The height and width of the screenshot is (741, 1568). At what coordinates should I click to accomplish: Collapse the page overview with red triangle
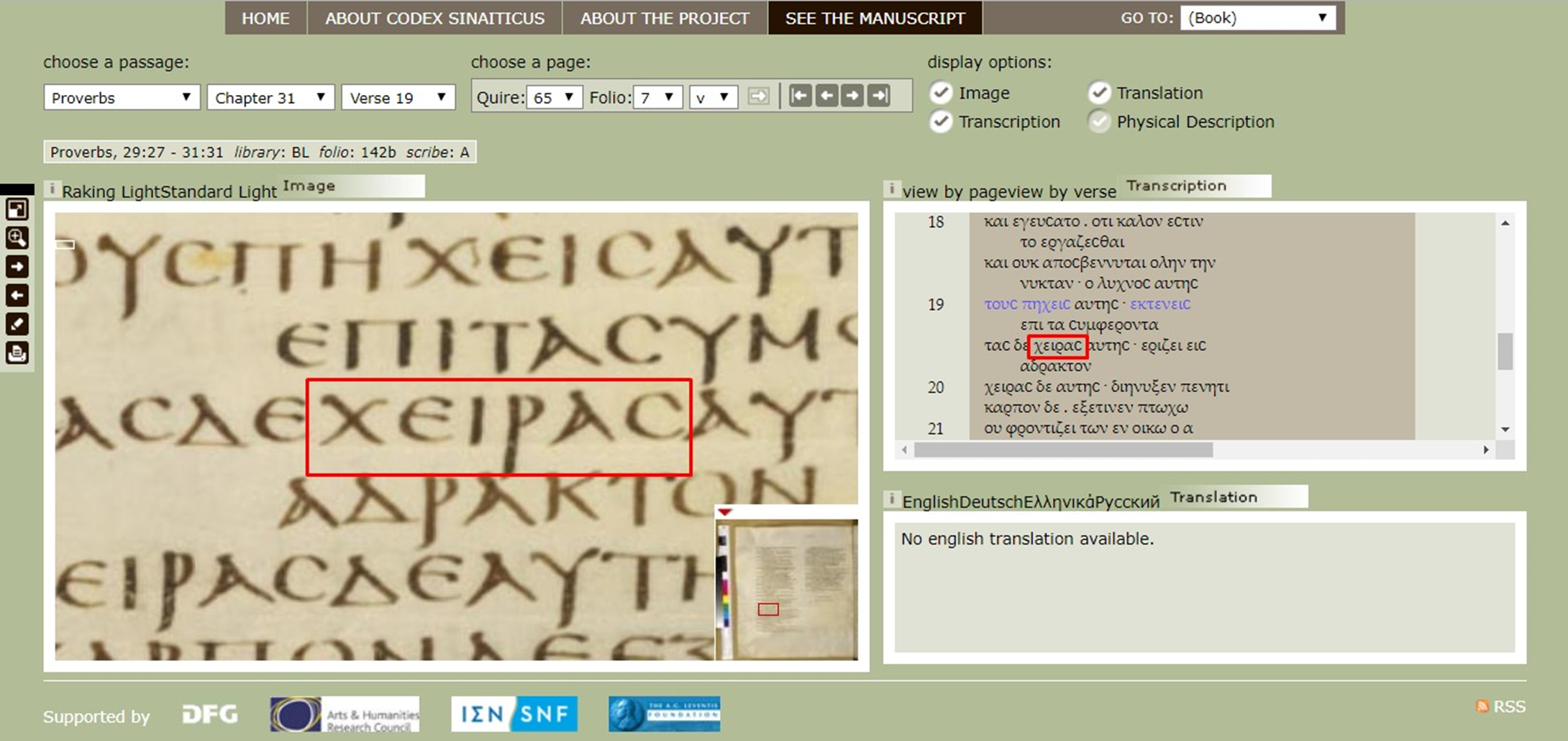(725, 512)
